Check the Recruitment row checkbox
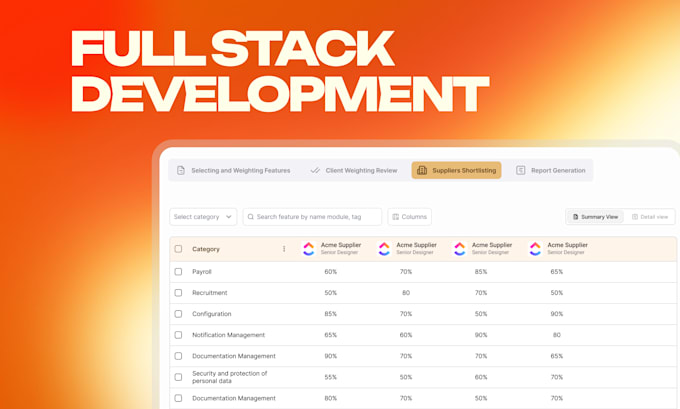 coord(178,293)
